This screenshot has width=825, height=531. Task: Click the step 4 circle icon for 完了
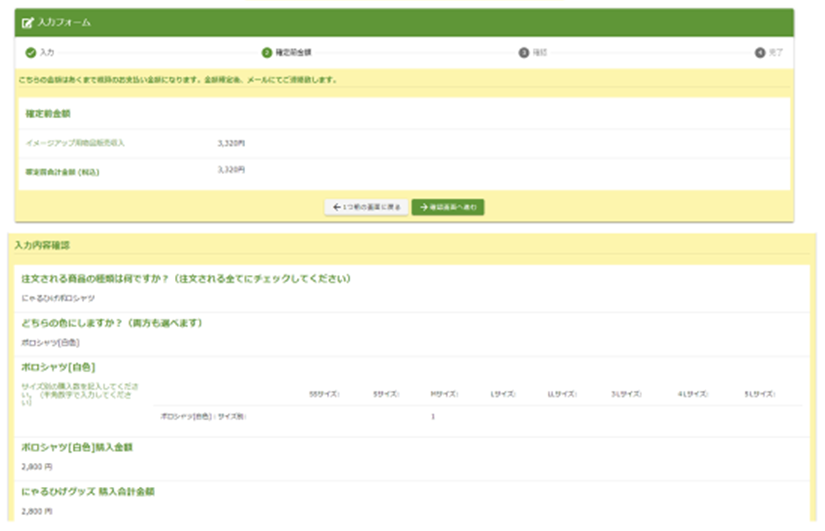click(x=760, y=53)
